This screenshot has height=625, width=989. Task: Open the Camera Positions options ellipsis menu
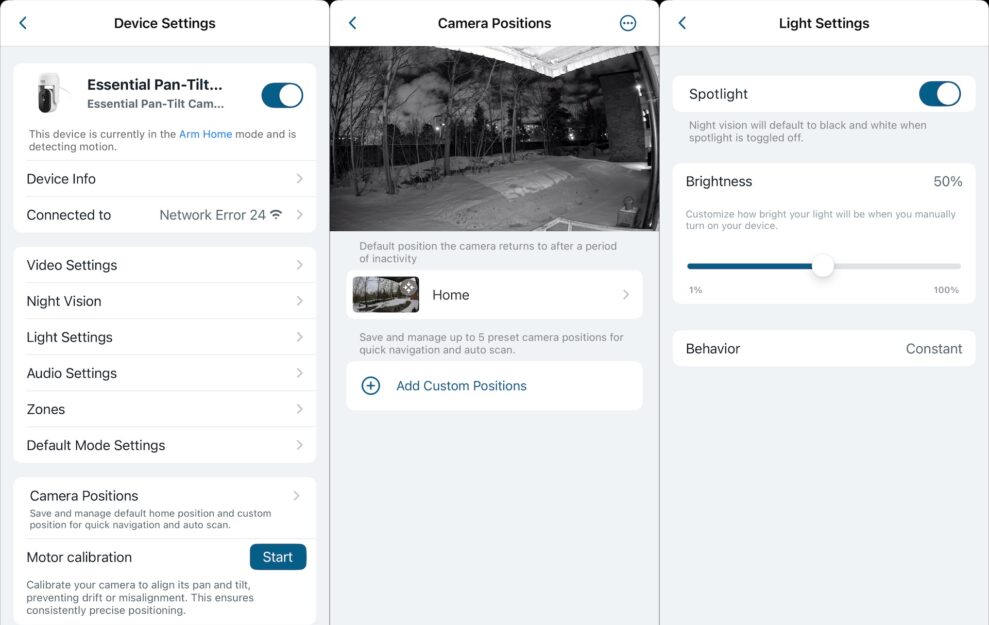point(628,22)
